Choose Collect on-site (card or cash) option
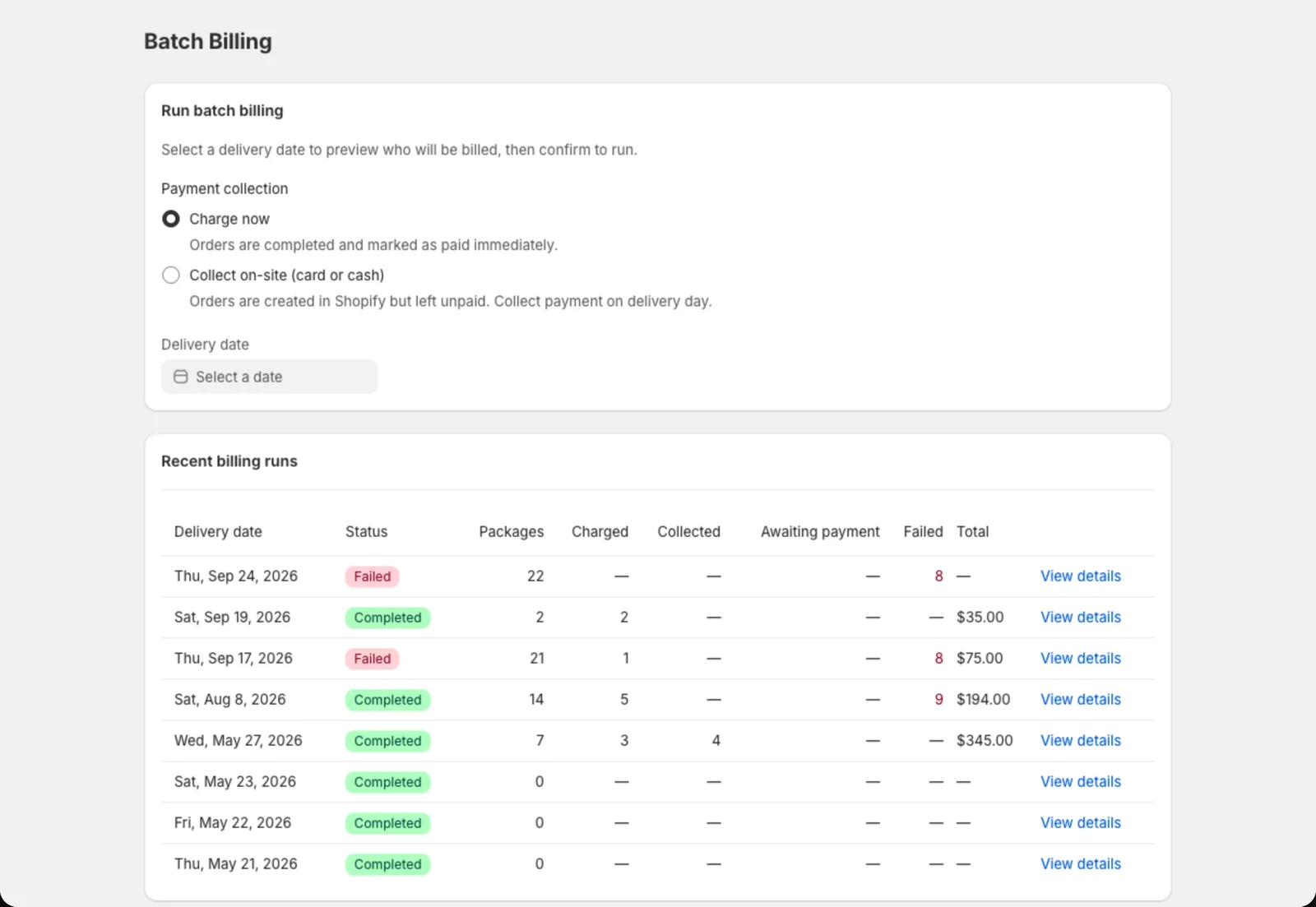Screen dimensions: 1316x907 coord(171,275)
